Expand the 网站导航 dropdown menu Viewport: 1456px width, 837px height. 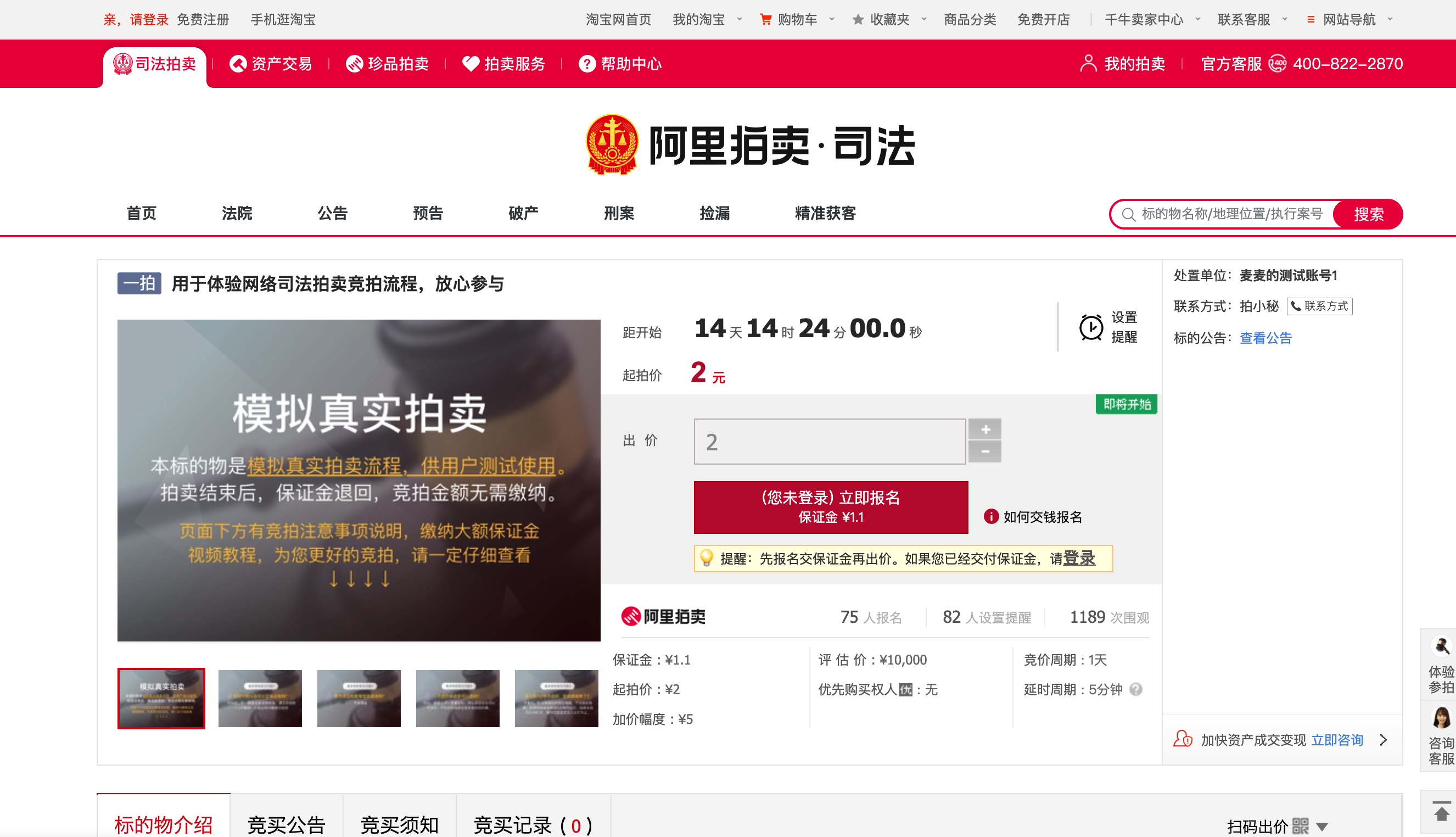pyautogui.click(x=1390, y=20)
